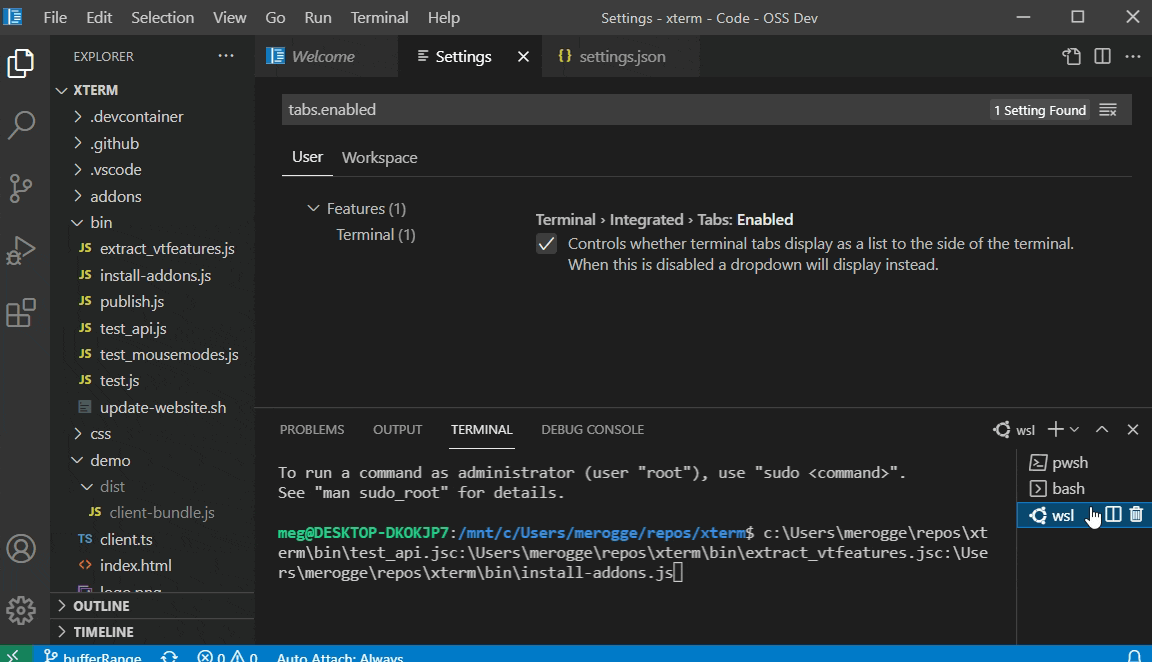This screenshot has height=662, width=1152.
Task: Open the notifications bell
Action: [1134, 655]
